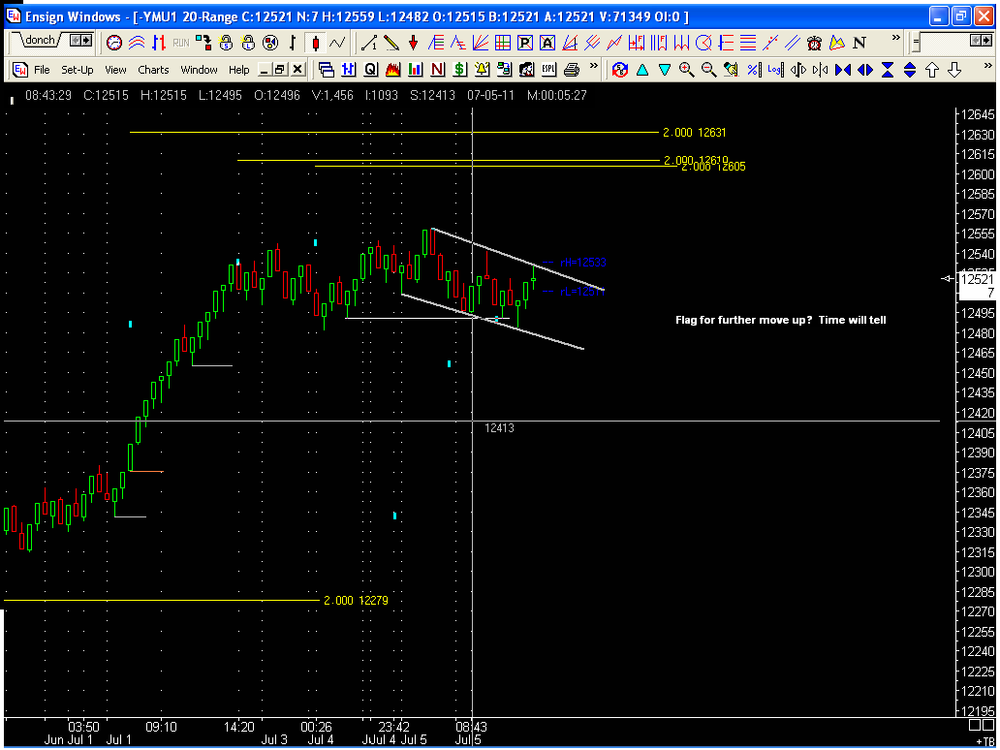Image resolution: width=1000 pixels, height=750 pixels.
Task: Click the bold N tool icon
Action: click(x=859, y=43)
